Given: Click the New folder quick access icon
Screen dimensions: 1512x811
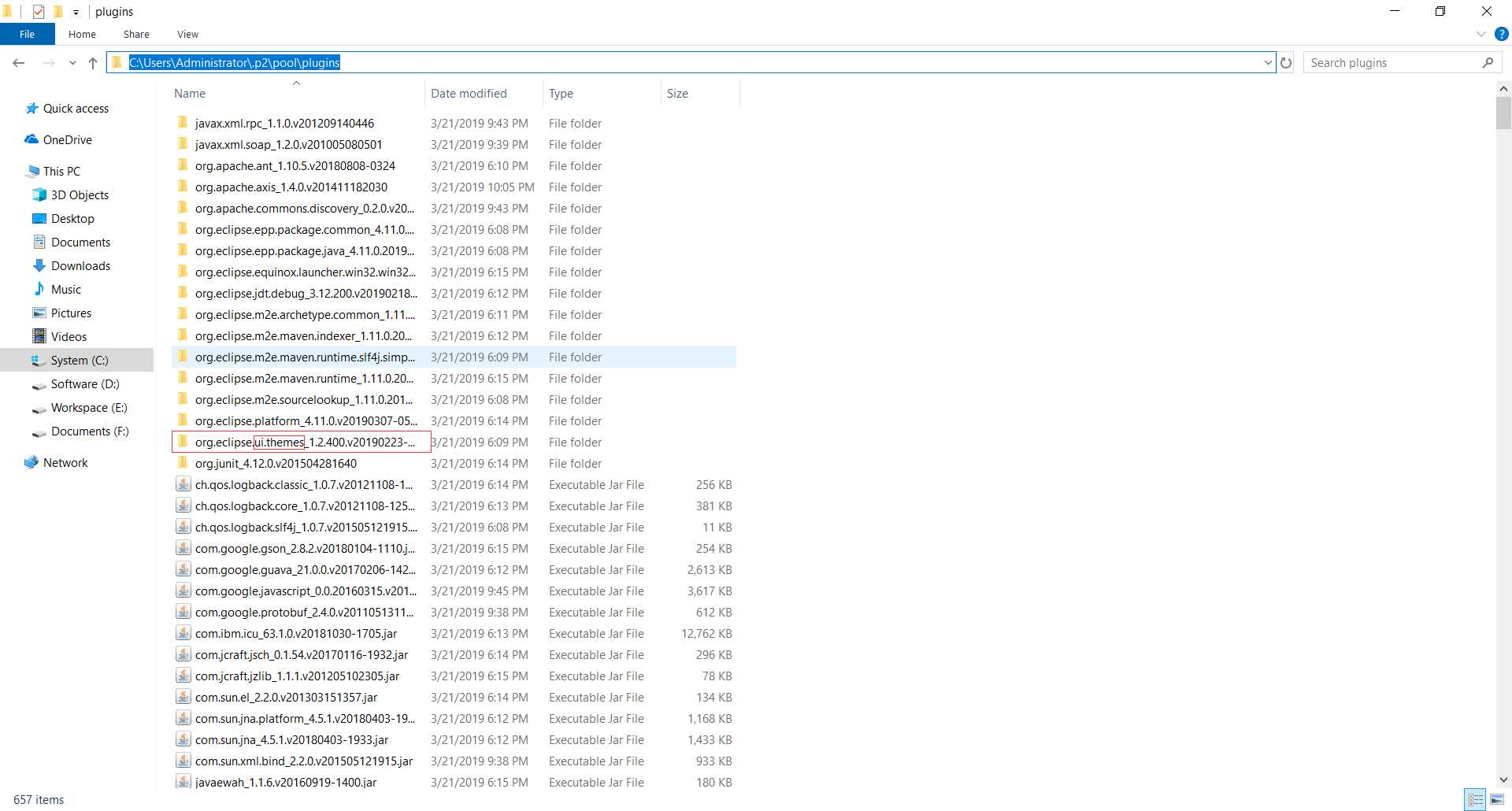Looking at the screenshot, I should [x=58, y=12].
